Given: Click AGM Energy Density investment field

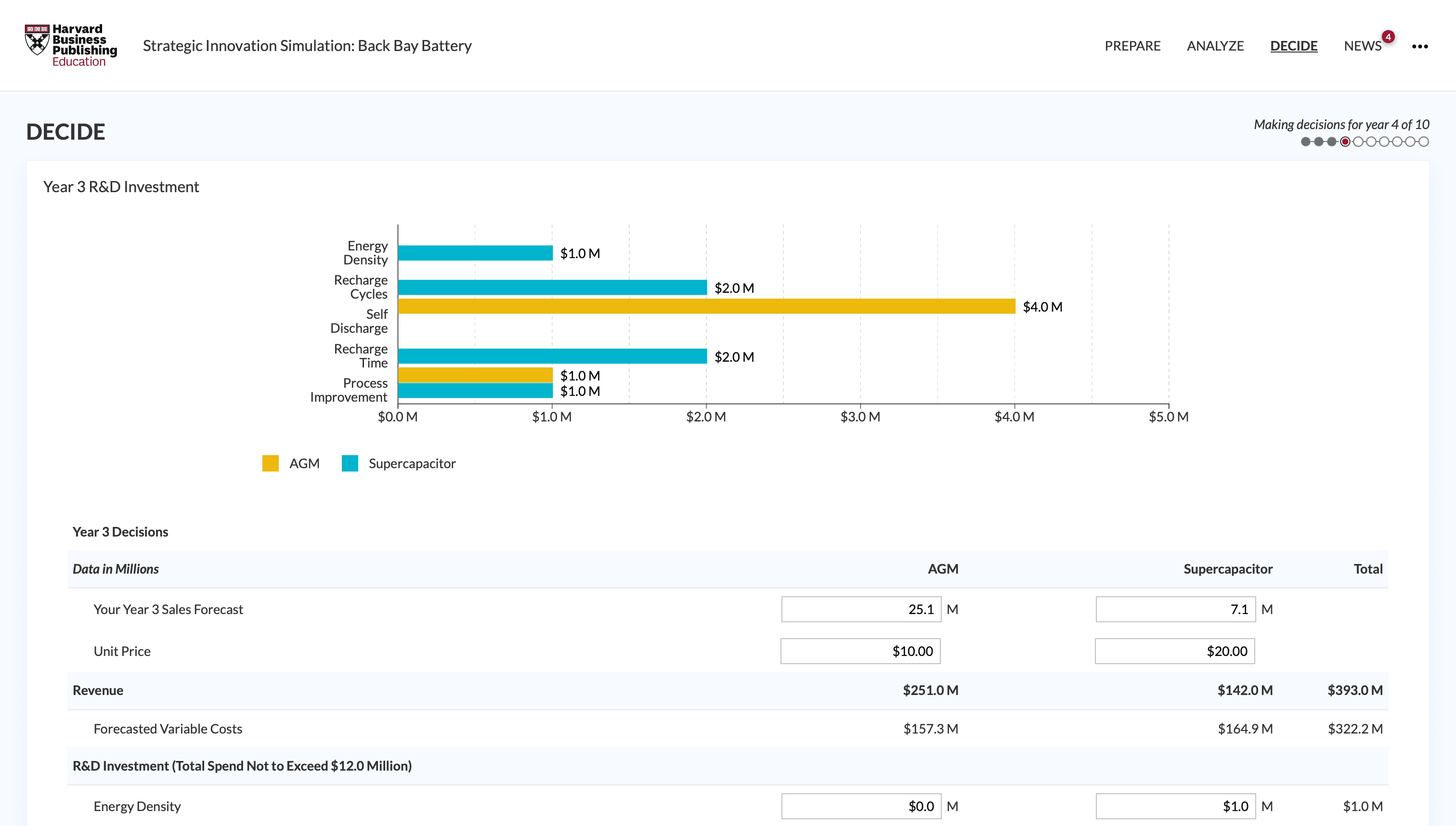Looking at the screenshot, I should (861, 806).
